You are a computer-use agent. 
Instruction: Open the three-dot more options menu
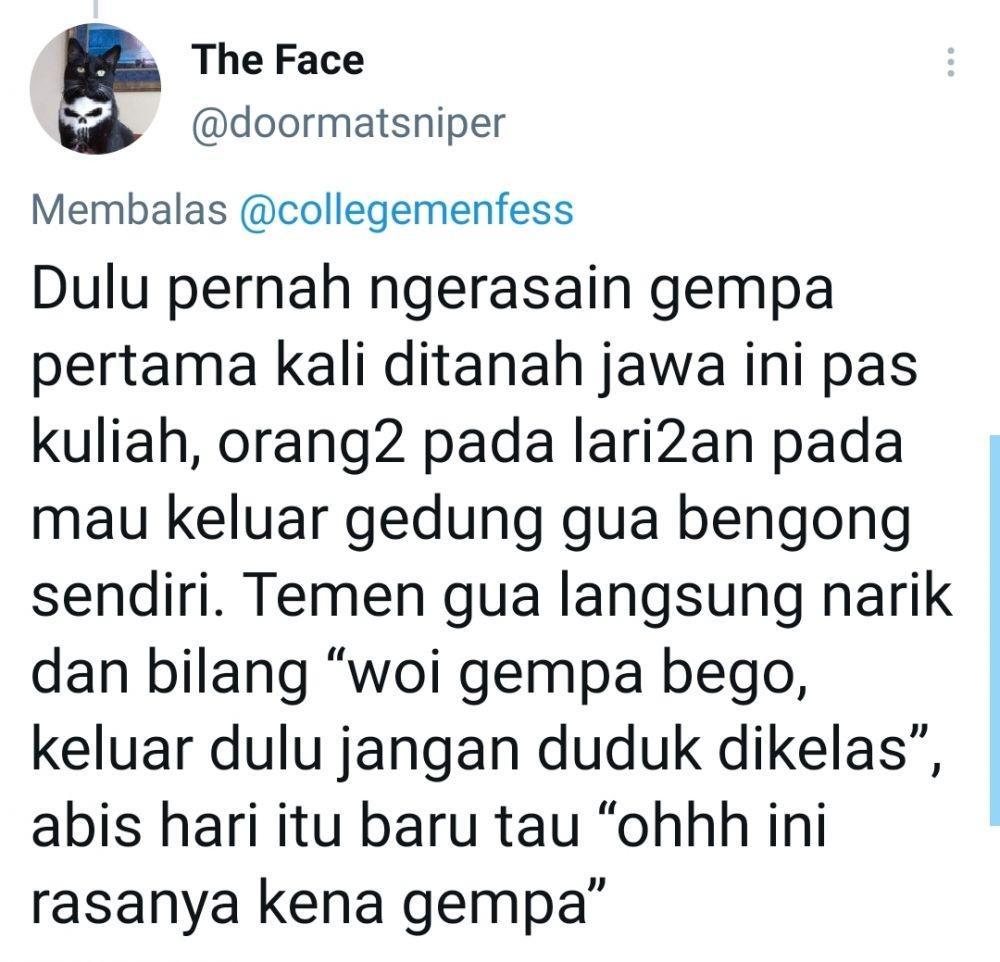tap(950, 62)
